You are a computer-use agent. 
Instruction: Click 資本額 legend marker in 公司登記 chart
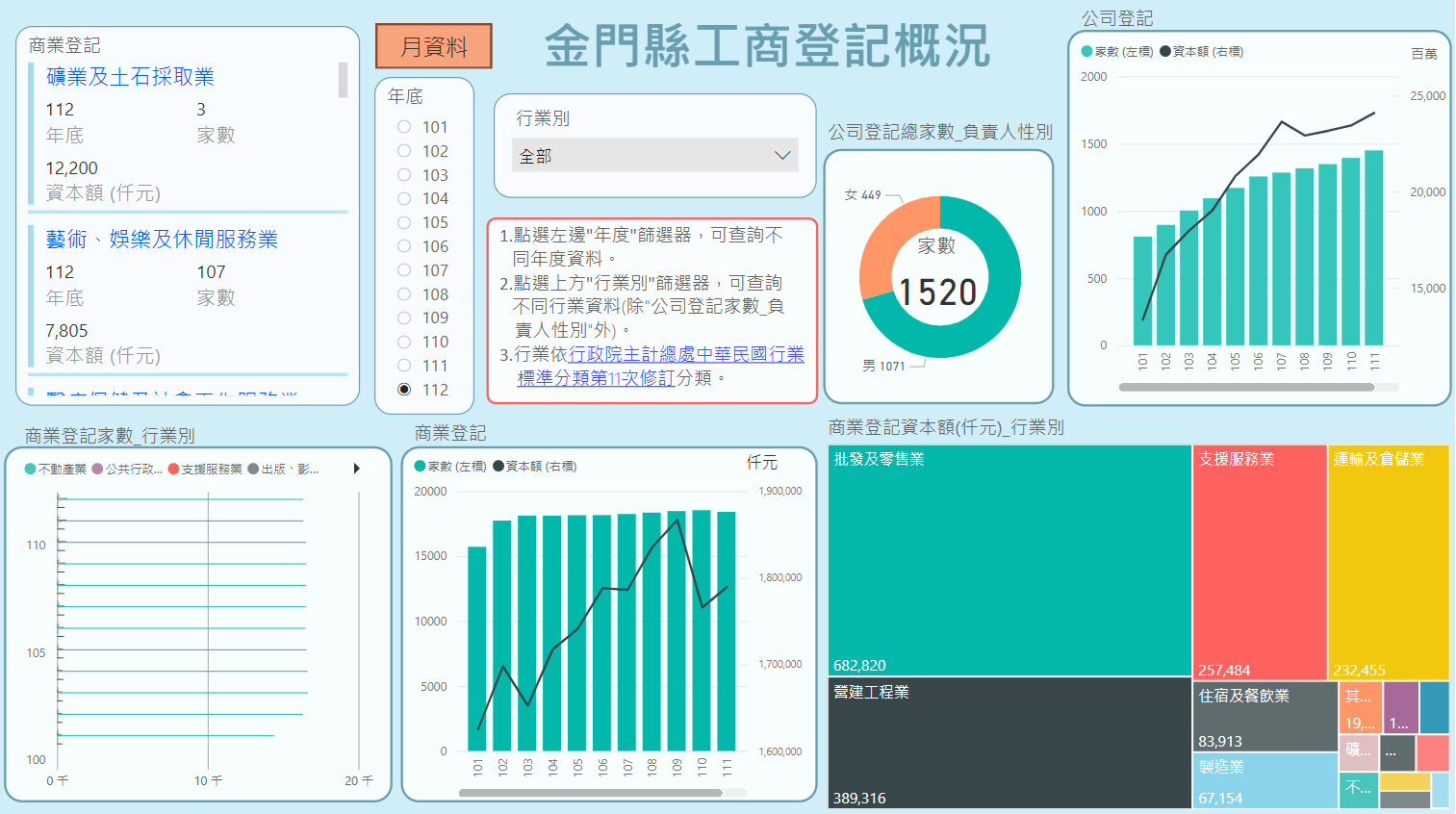click(x=1165, y=52)
